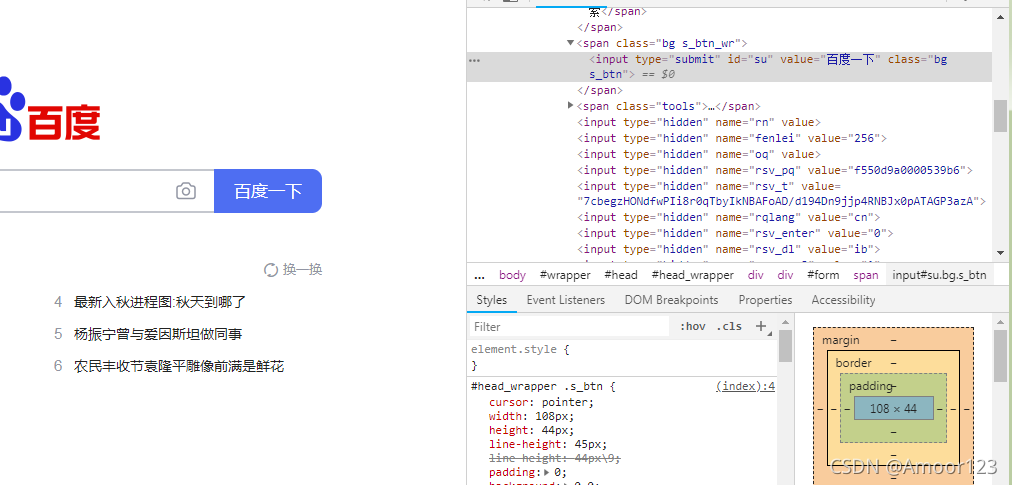Screen dimensions: 1012x485
Task: Click the Styles pane scroll up arrow
Action: (x=785, y=322)
